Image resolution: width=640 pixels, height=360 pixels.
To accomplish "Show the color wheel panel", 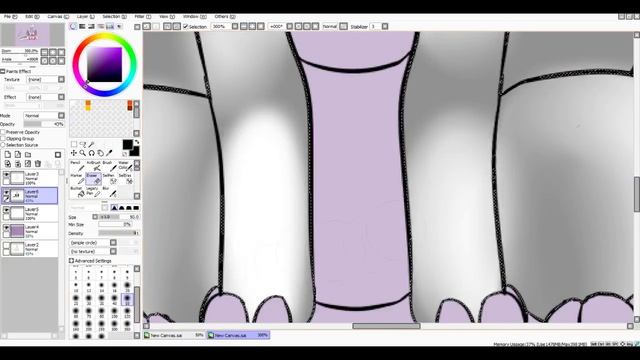I will click(x=73, y=27).
